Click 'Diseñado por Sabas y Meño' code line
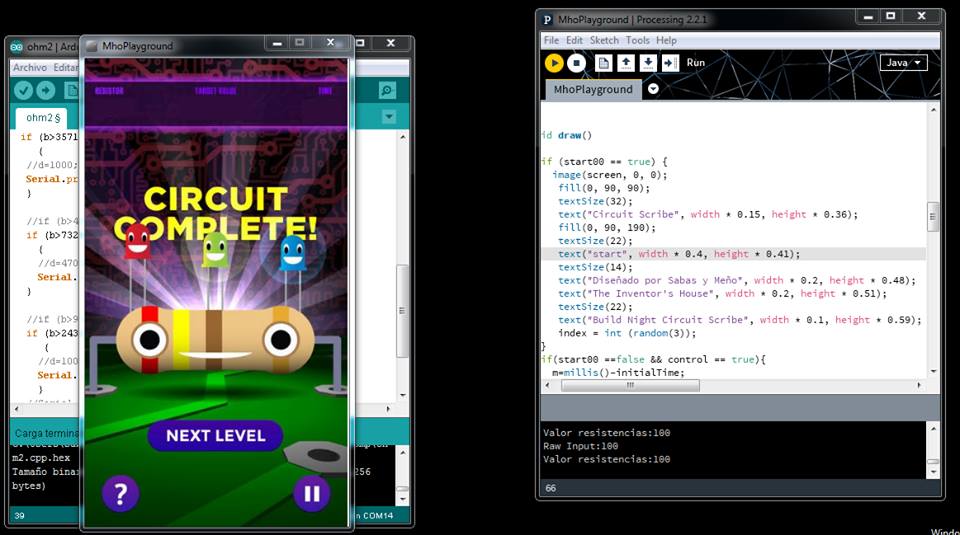Image resolution: width=960 pixels, height=535 pixels. pyautogui.click(x=737, y=280)
